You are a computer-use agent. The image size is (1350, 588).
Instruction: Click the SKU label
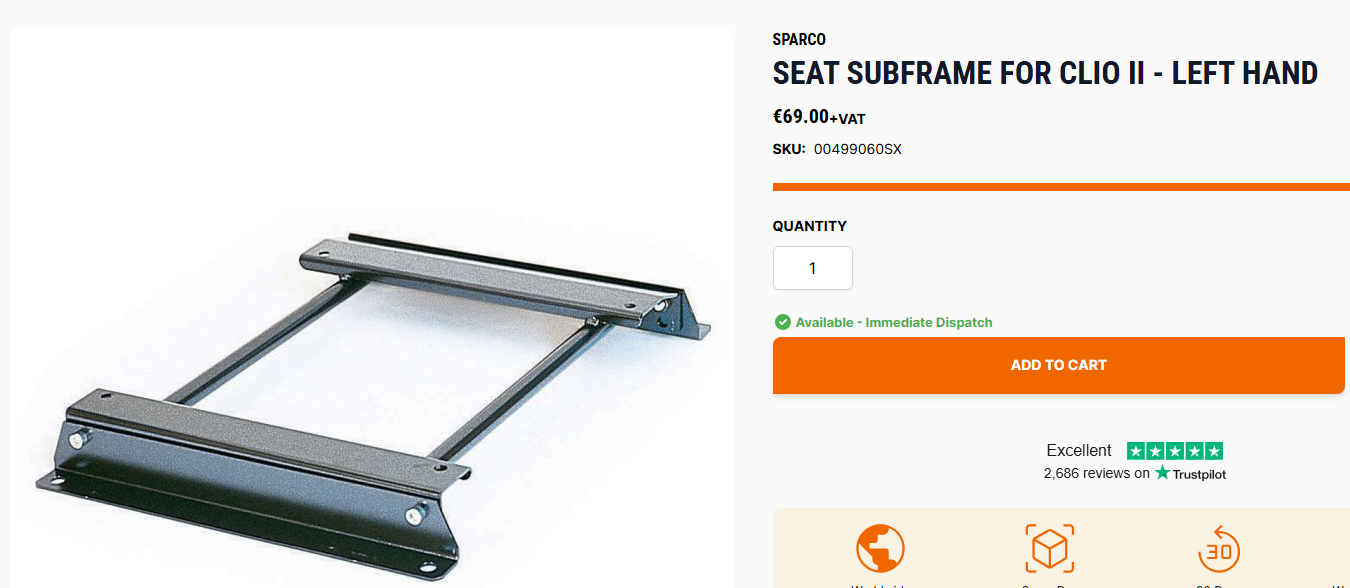(789, 150)
